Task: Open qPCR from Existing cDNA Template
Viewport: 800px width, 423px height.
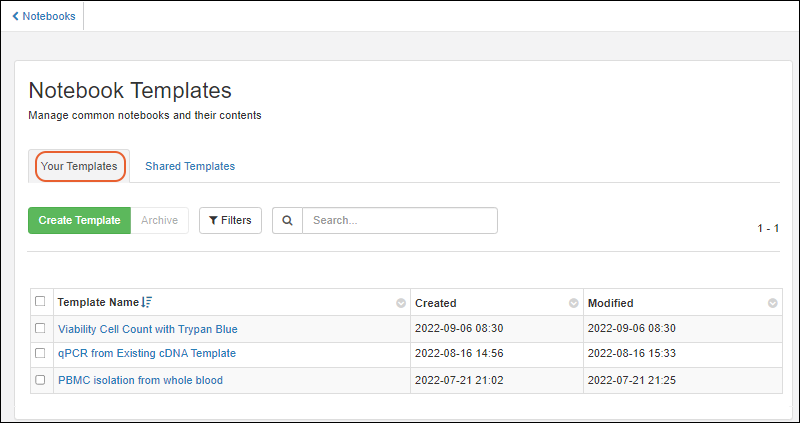Action: (147, 353)
